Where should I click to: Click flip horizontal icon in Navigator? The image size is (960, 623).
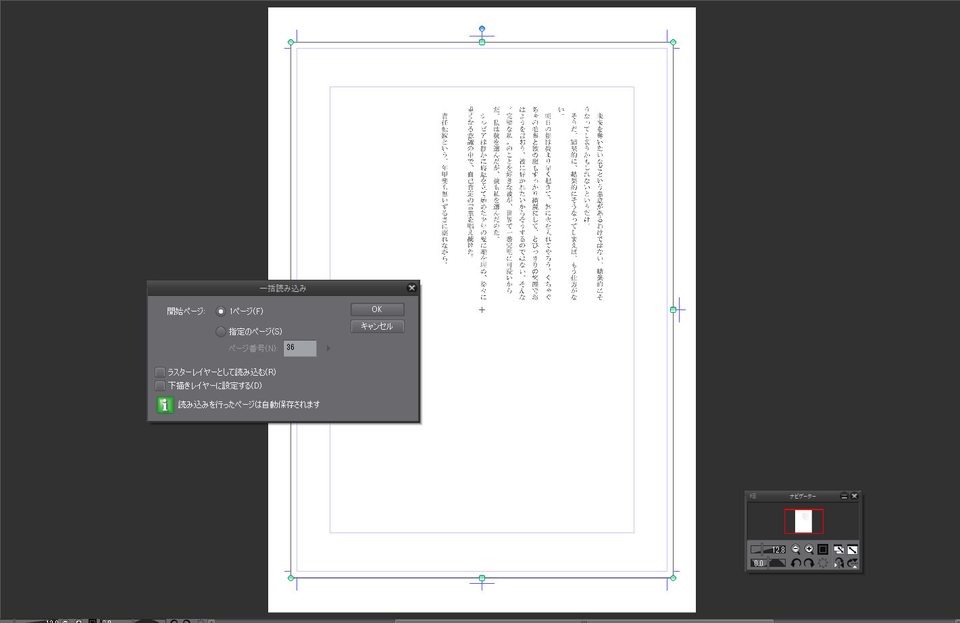tap(840, 564)
